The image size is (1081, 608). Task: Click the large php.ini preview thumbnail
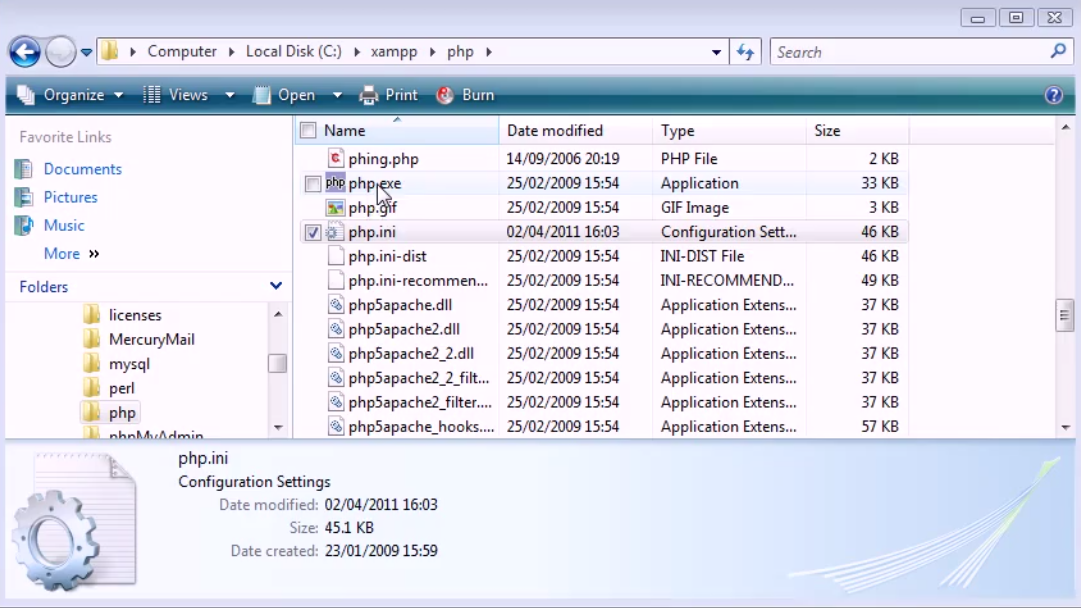[76, 522]
